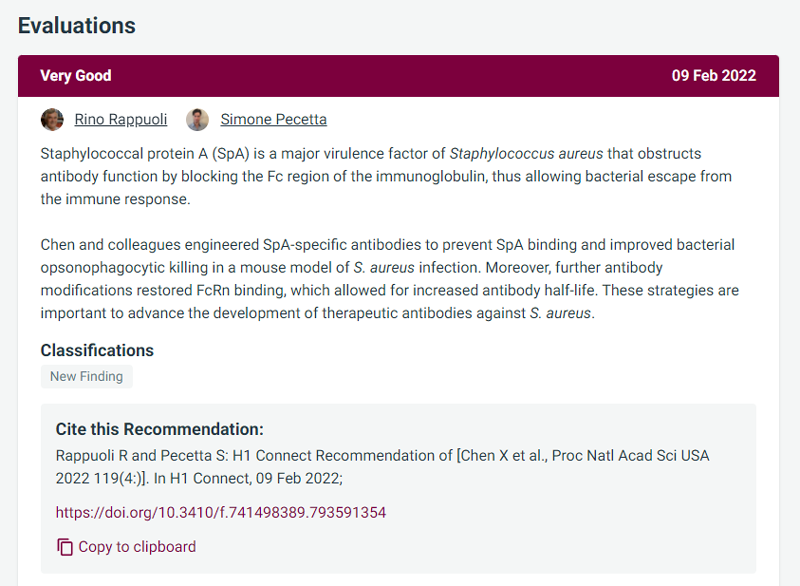Open Simone Pecetta's avatar image
The height and width of the screenshot is (586, 800).
tap(197, 119)
